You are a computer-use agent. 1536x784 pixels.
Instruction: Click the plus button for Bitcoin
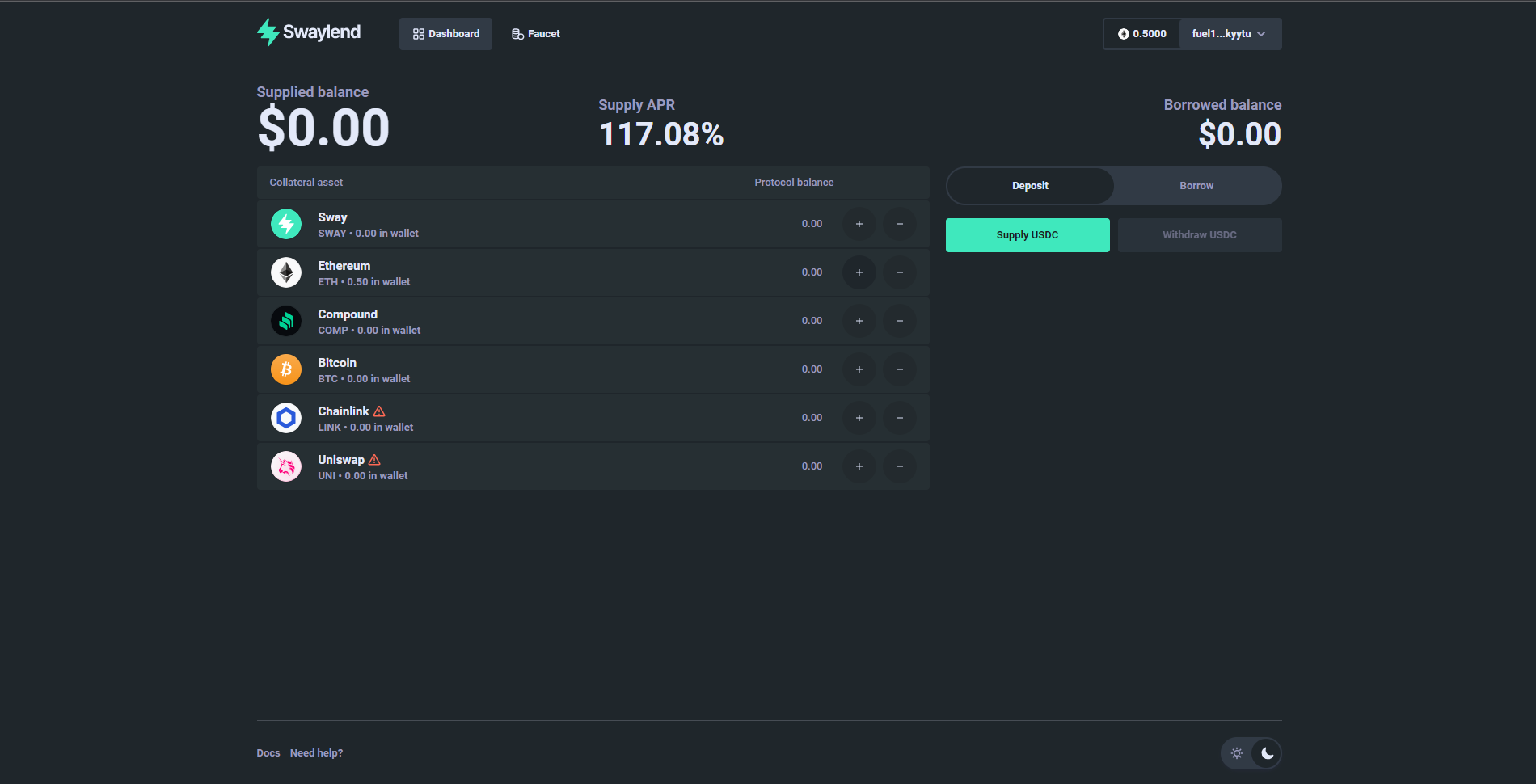[x=859, y=369]
